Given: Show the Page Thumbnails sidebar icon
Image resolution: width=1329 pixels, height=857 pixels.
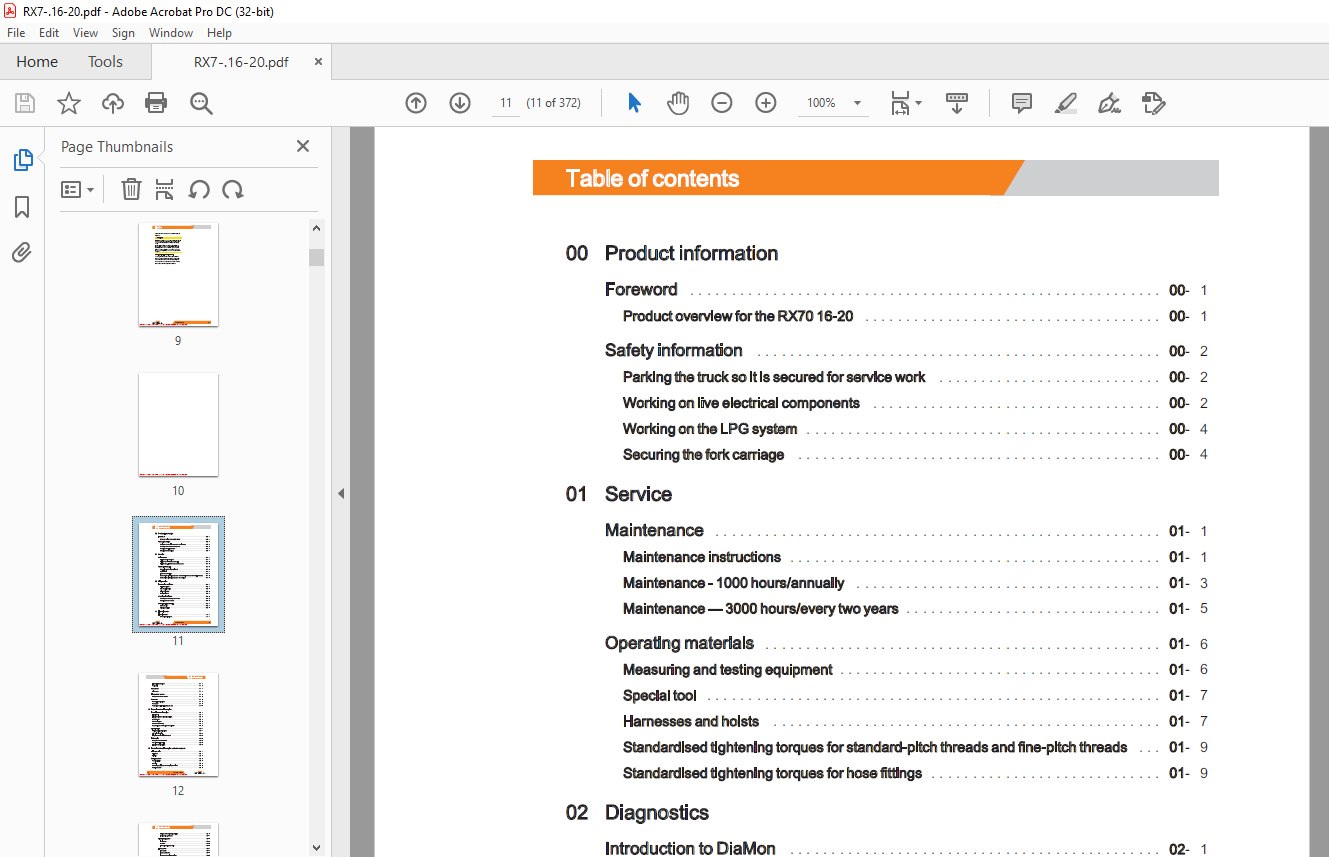Looking at the screenshot, I should pos(22,160).
